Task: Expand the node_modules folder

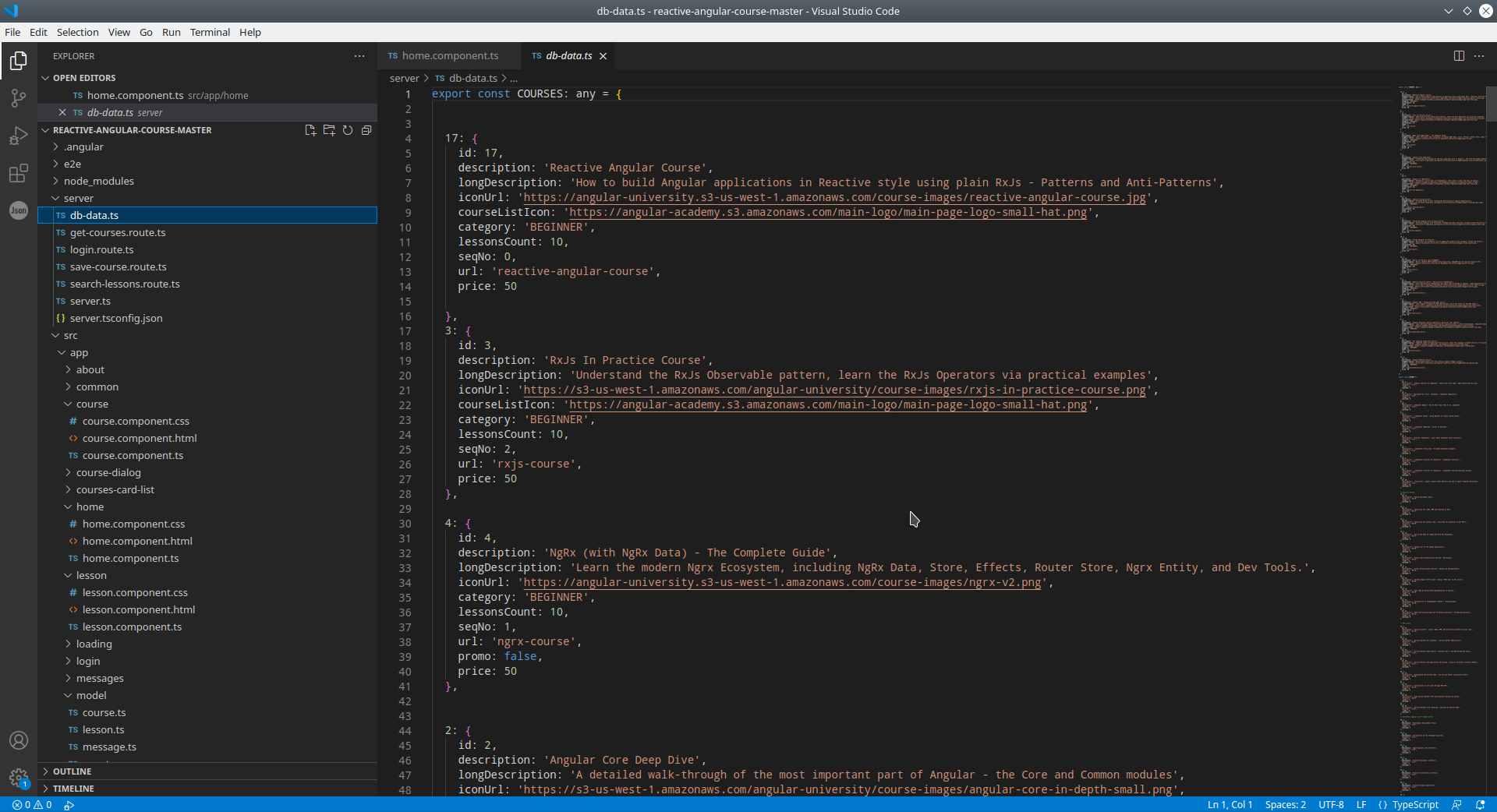Action: pyautogui.click(x=208, y=181)
